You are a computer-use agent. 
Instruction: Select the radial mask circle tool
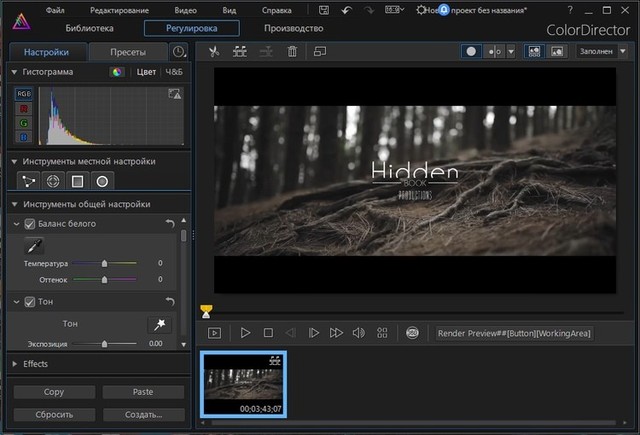(102, 181)
